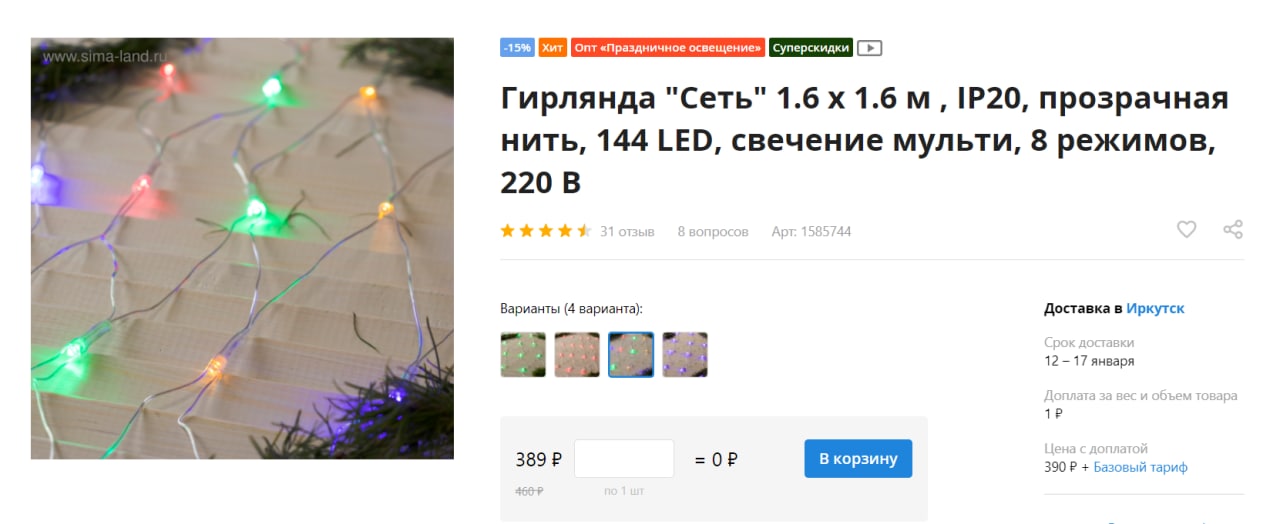Open the 'Суперскидки' green badge

pyautogui.click(x=811, y=47)
